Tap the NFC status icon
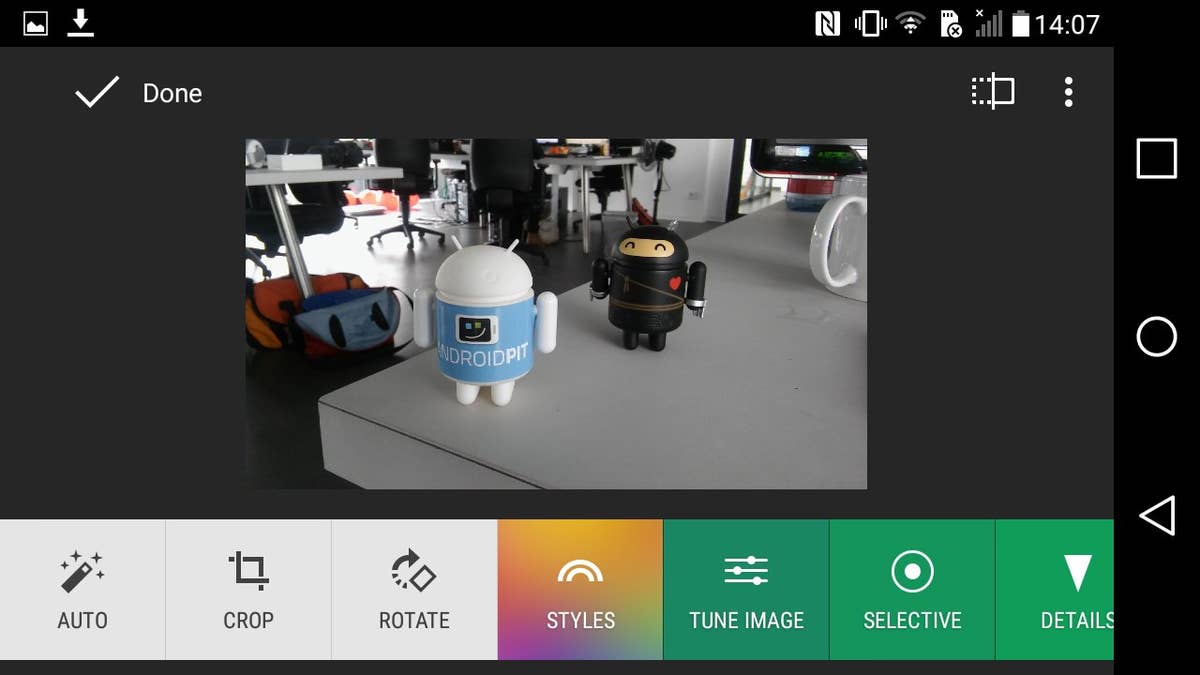This screenshot has height=675, width=1200. pyautogui.click(x=828, y=24)
